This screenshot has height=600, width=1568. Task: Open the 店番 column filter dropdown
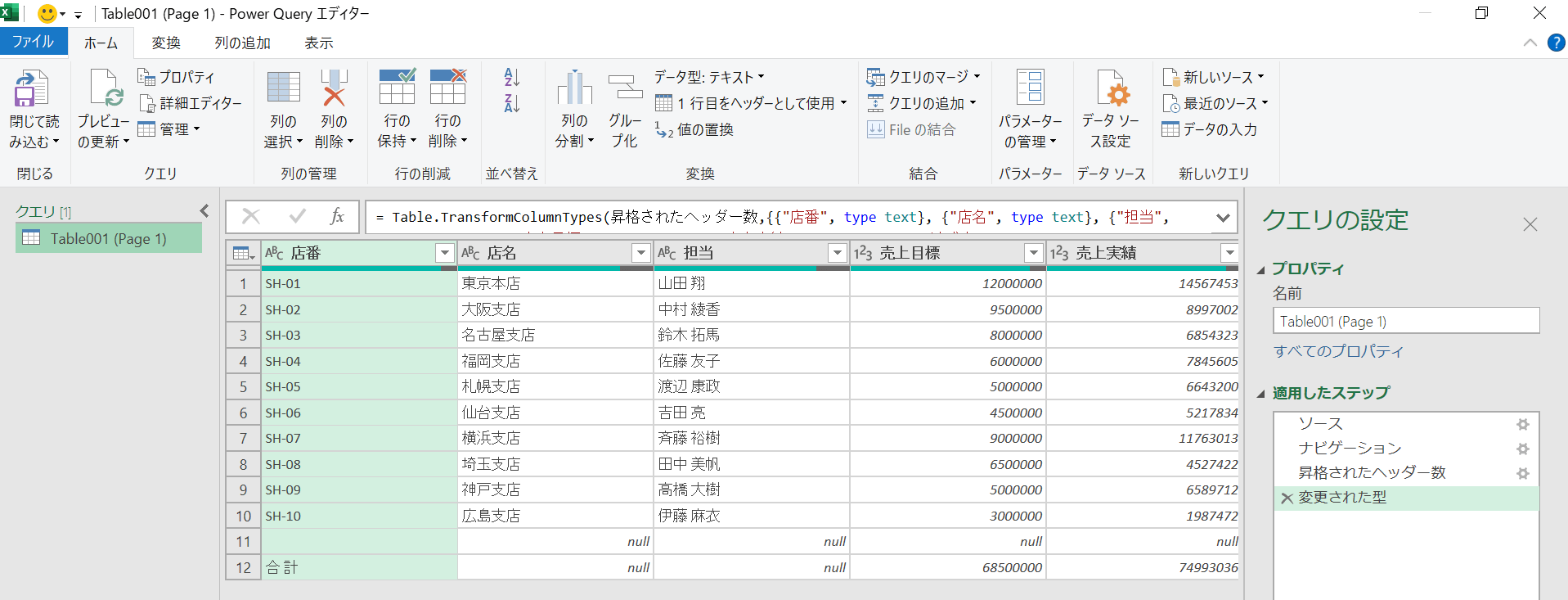[x=444, y=253]
